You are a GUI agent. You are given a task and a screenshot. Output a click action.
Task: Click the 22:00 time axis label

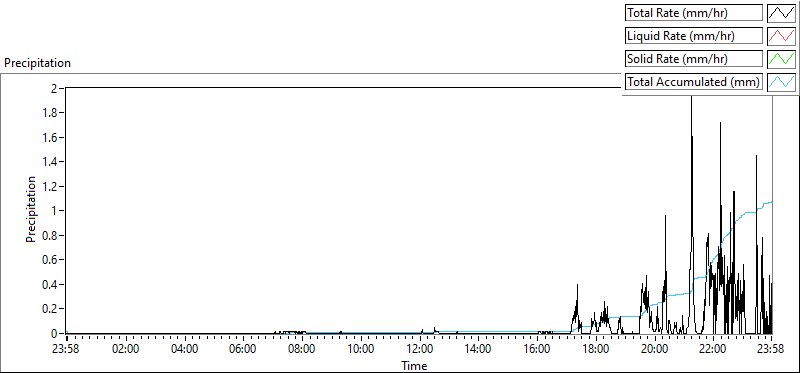pos(713,350)
